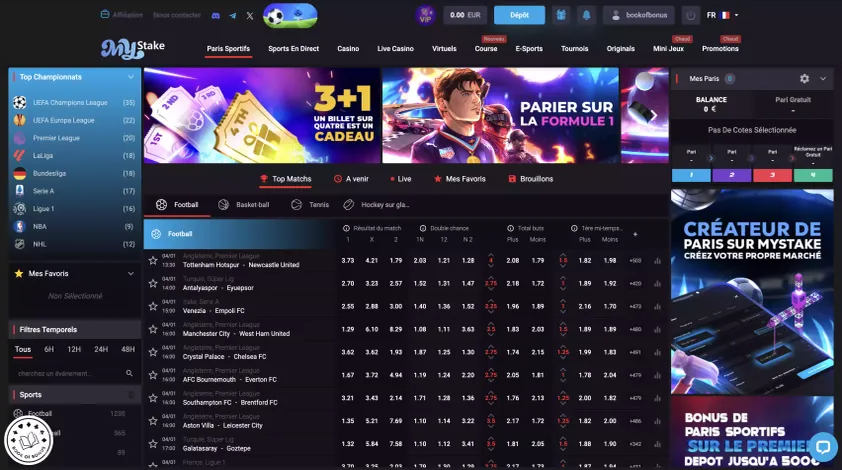Select blue betslip tab 1
842x470 pixels.
coord(691,175)
